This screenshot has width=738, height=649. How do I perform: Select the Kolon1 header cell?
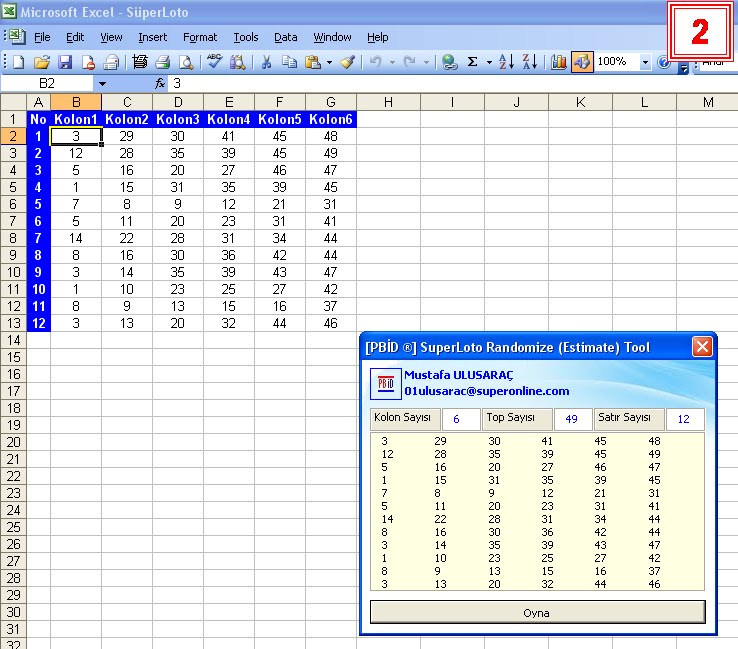(76, 119)
